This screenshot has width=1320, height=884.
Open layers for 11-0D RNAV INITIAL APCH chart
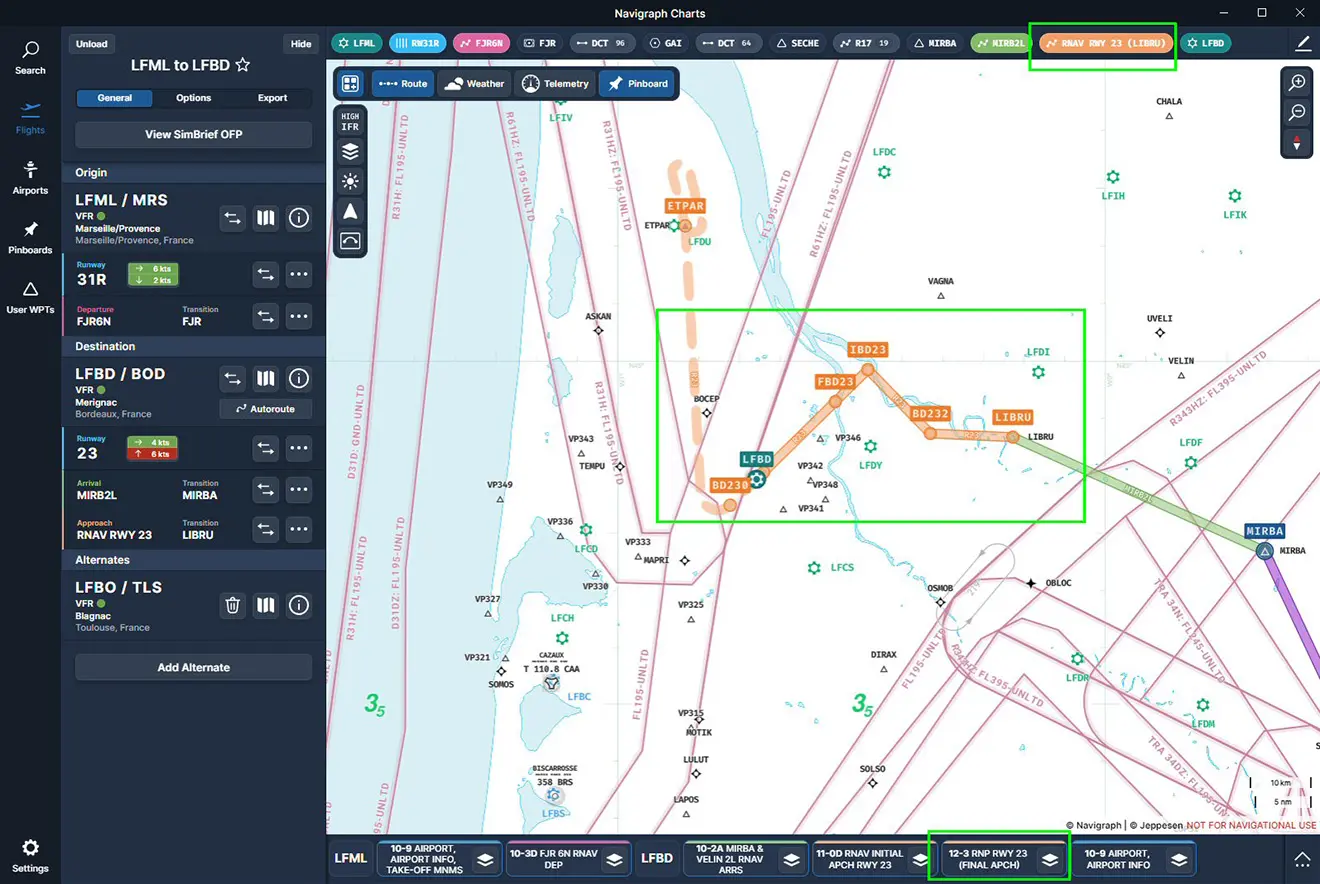[920, 858]
